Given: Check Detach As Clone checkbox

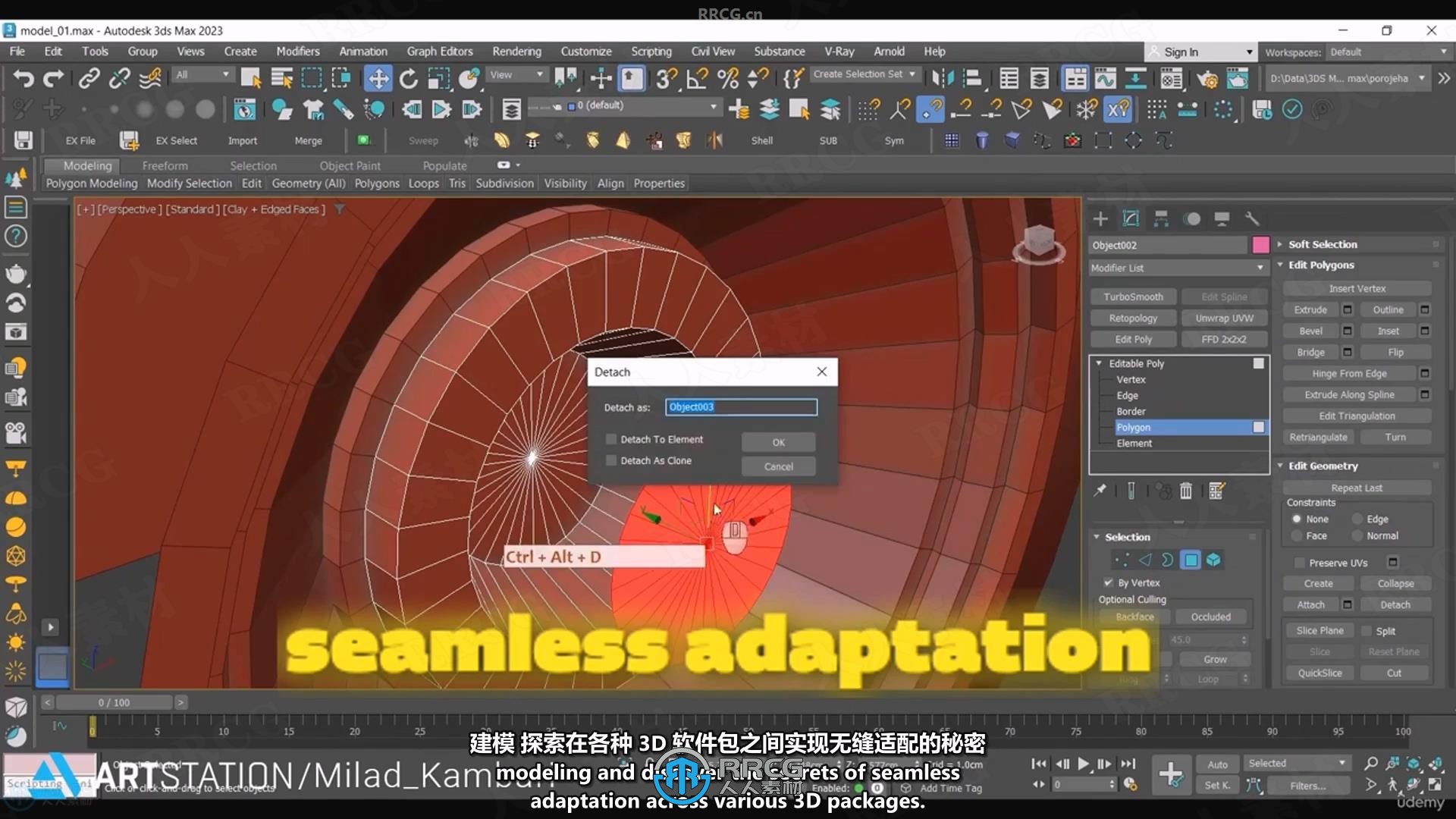Looking at the screenshot, I should (610, 460).
